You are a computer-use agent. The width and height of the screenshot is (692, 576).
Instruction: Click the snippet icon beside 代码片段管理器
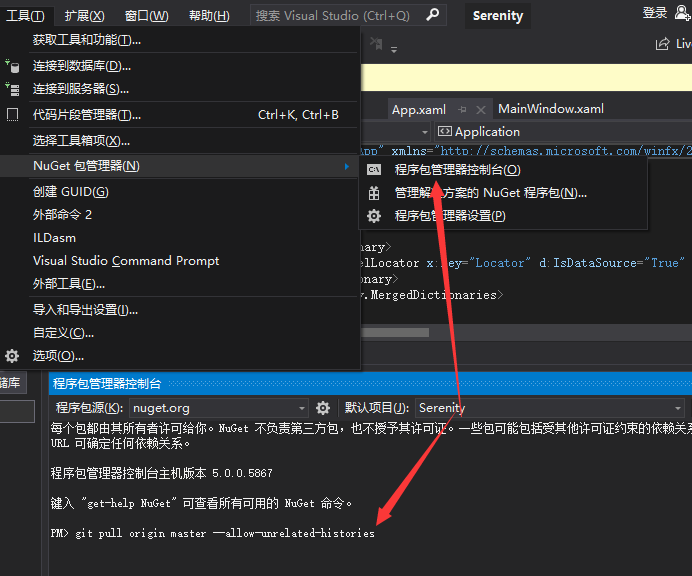12,115
